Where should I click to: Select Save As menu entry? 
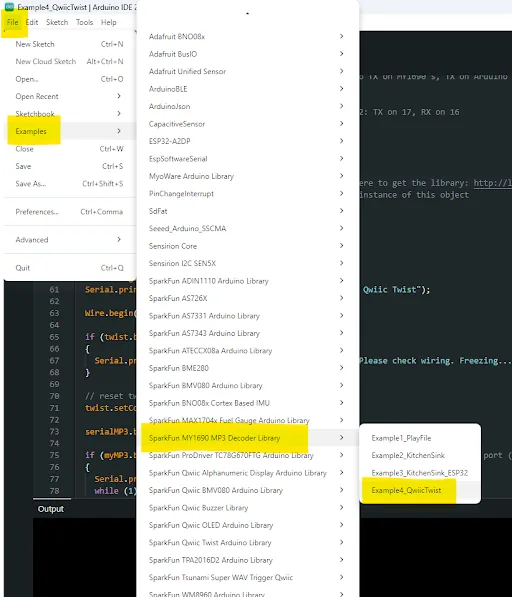coord(70,184)
